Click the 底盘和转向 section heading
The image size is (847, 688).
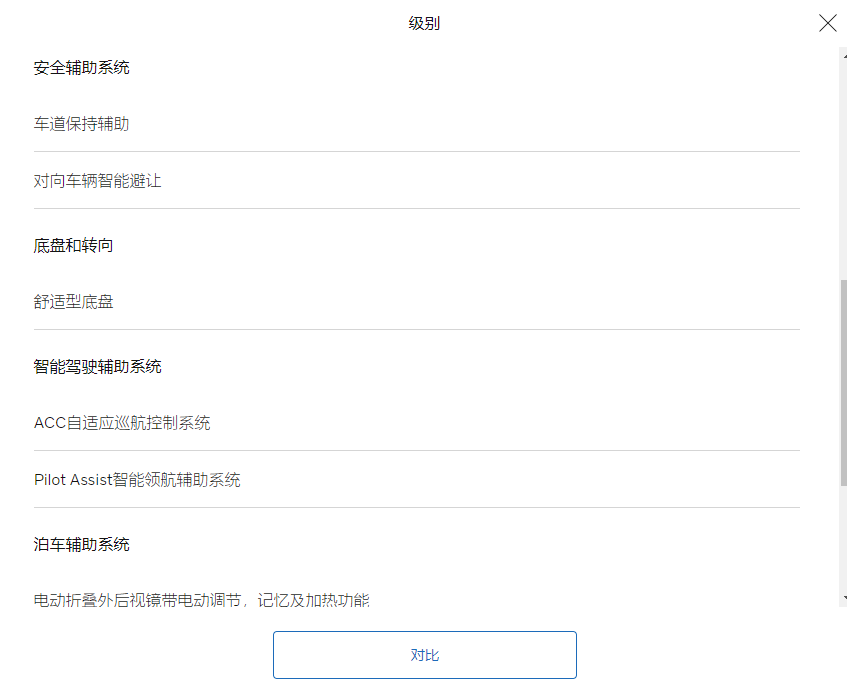tap(73, 245)
